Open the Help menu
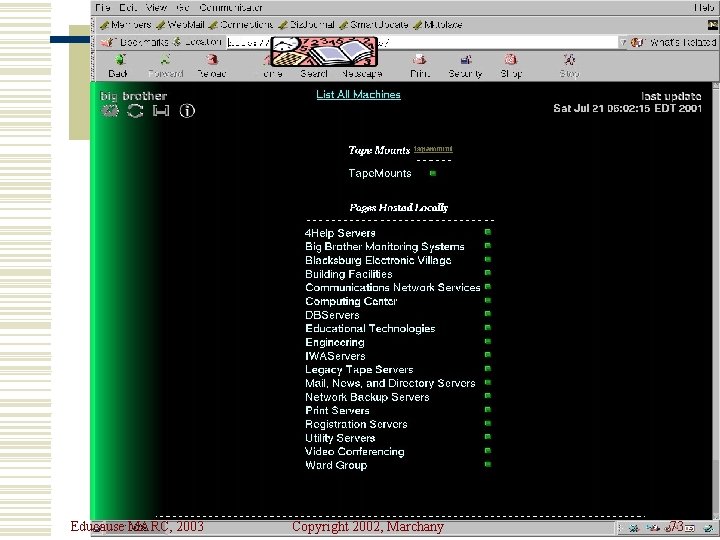This screenshot has height=540, width=720. tap(704, 7)
